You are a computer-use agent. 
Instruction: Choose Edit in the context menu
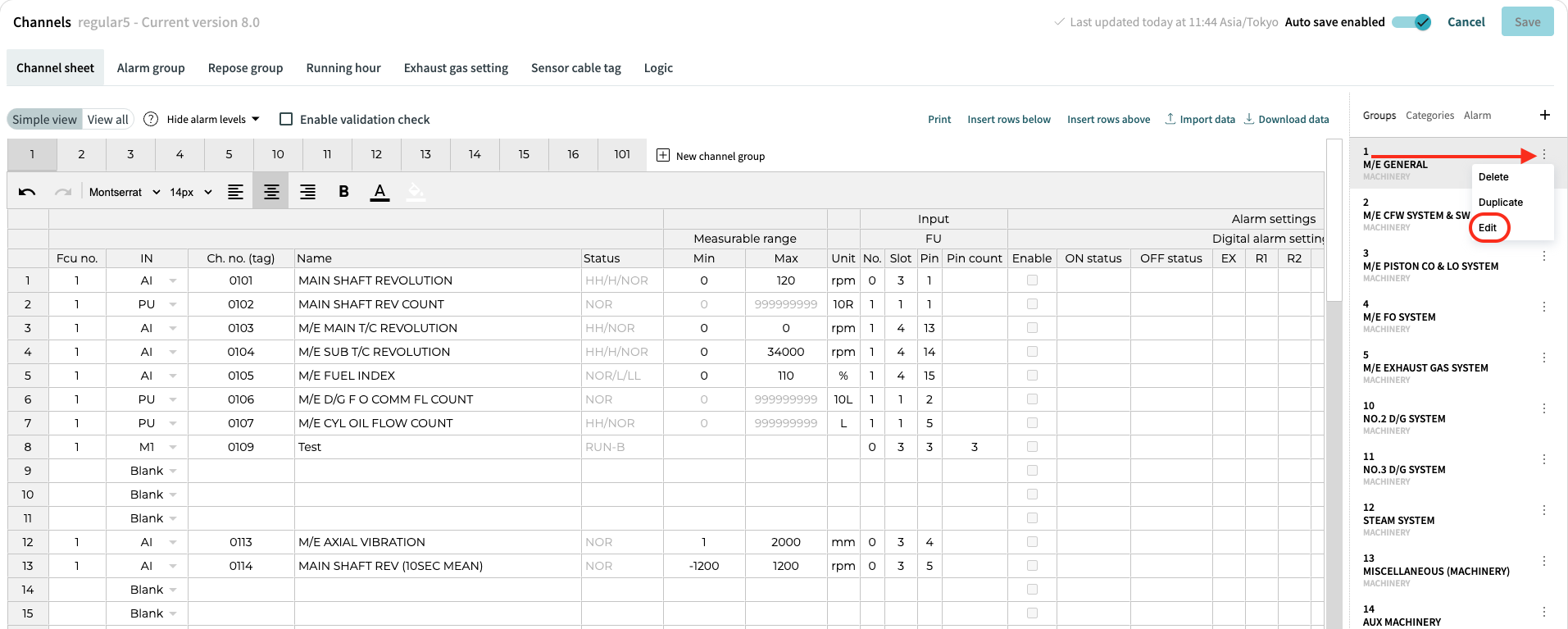(x=1488, y=228)
